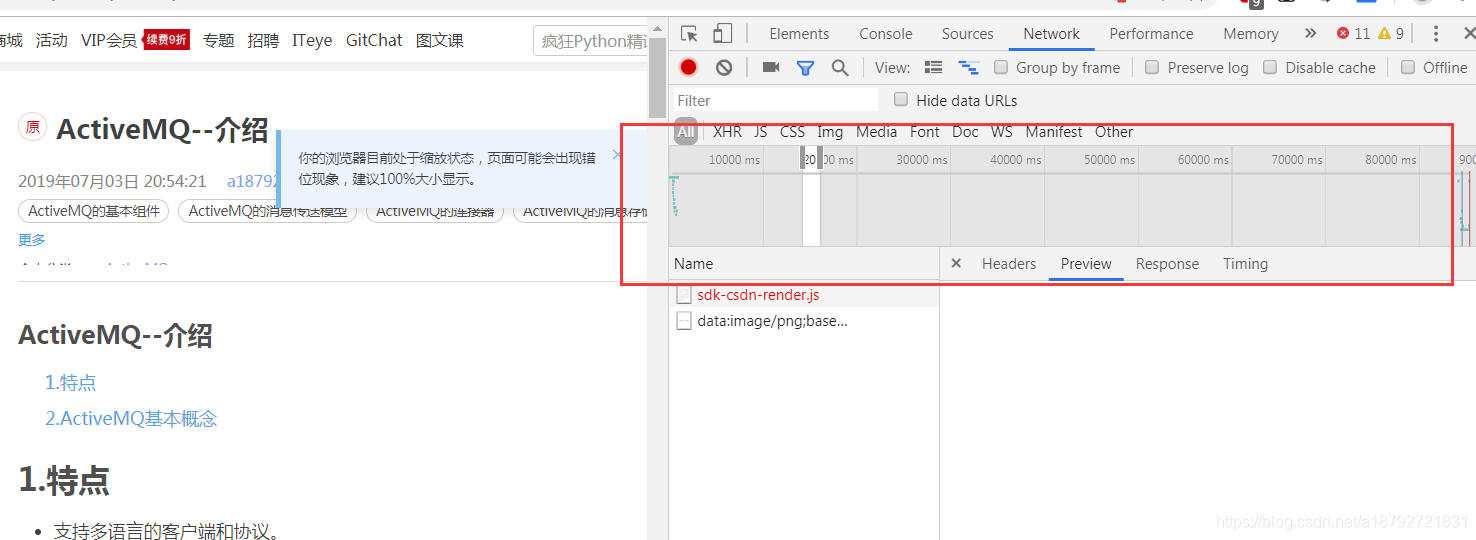Toggle the network overview view icon
The image size is (1476, 540).
pyautogui.click(x=968, y=68)
